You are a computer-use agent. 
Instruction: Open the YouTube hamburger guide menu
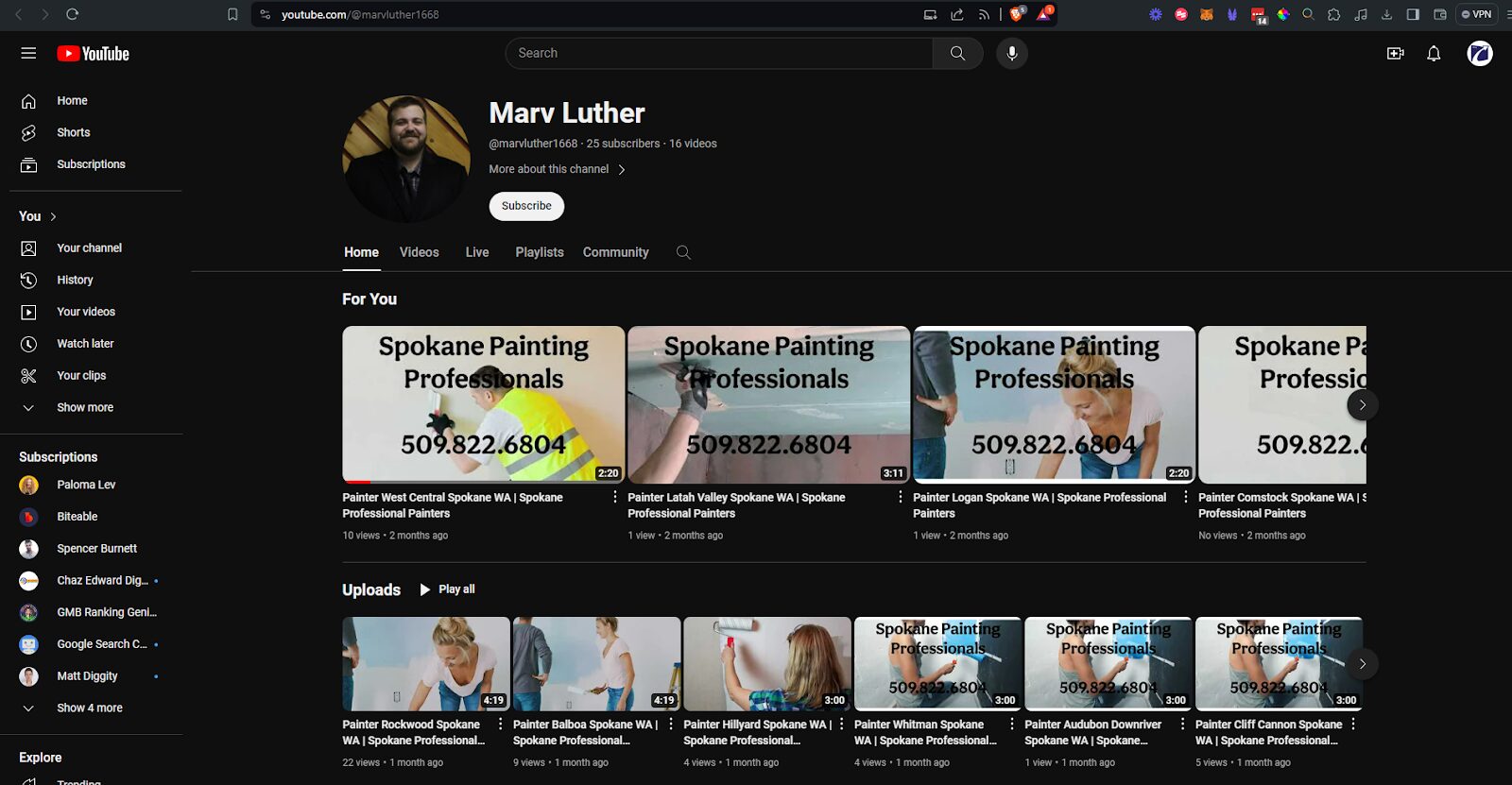tap(28, 53)
